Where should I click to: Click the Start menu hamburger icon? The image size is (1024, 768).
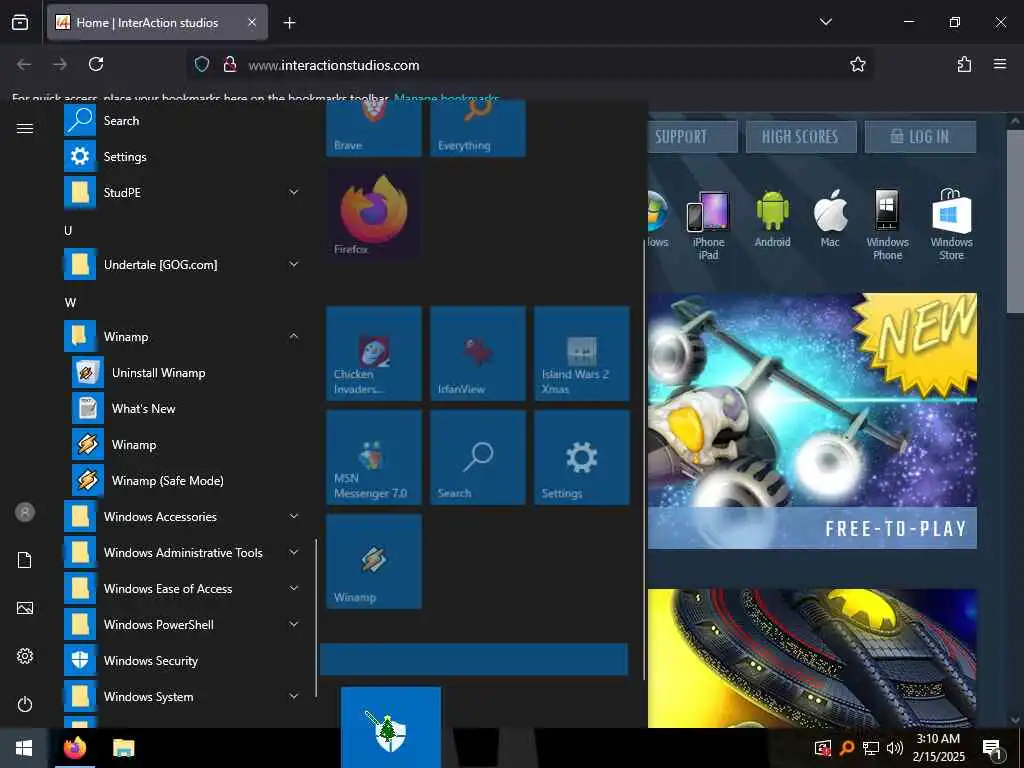click(x=25, y=128)
